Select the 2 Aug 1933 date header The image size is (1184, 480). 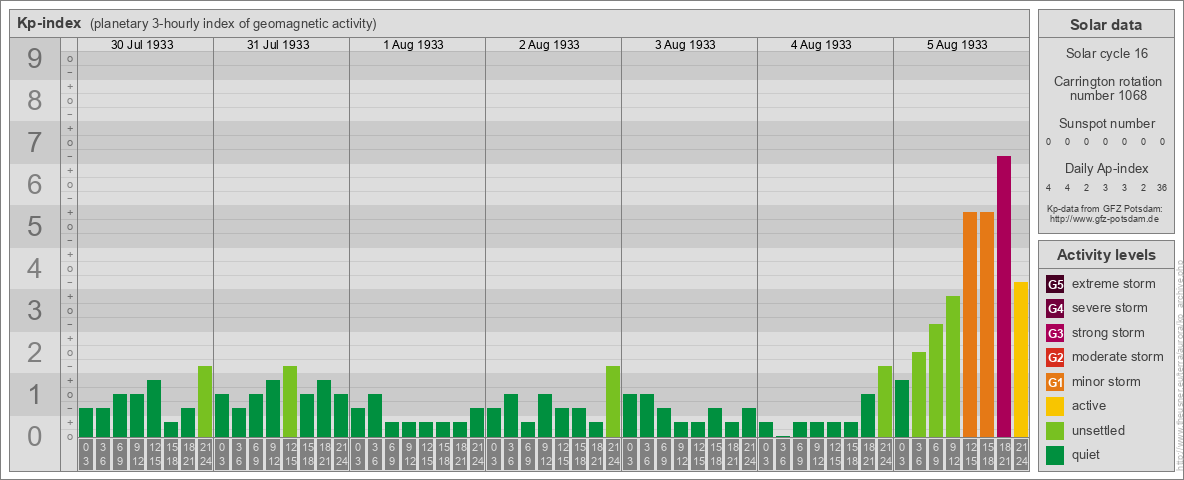tap(550, 45)
